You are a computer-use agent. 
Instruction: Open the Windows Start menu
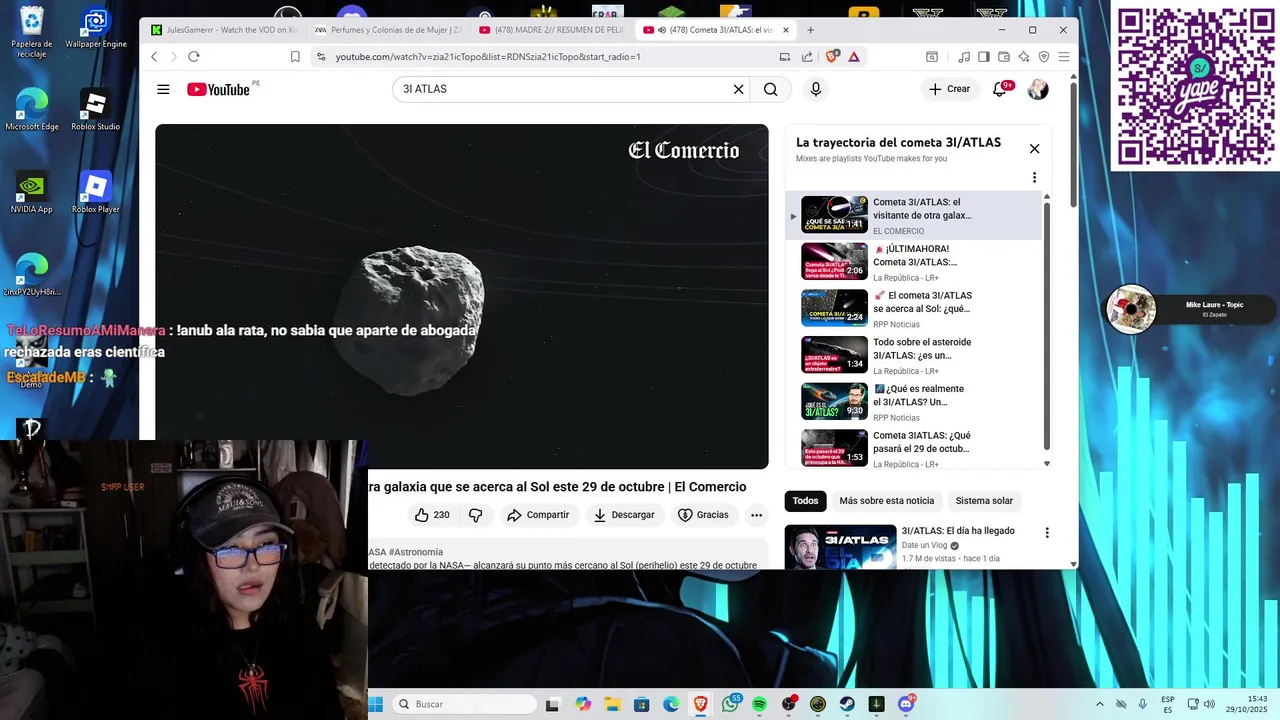point(375,704)
